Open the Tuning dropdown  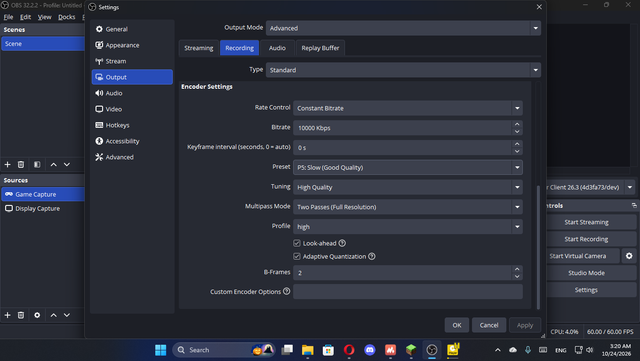pos(408,187)
